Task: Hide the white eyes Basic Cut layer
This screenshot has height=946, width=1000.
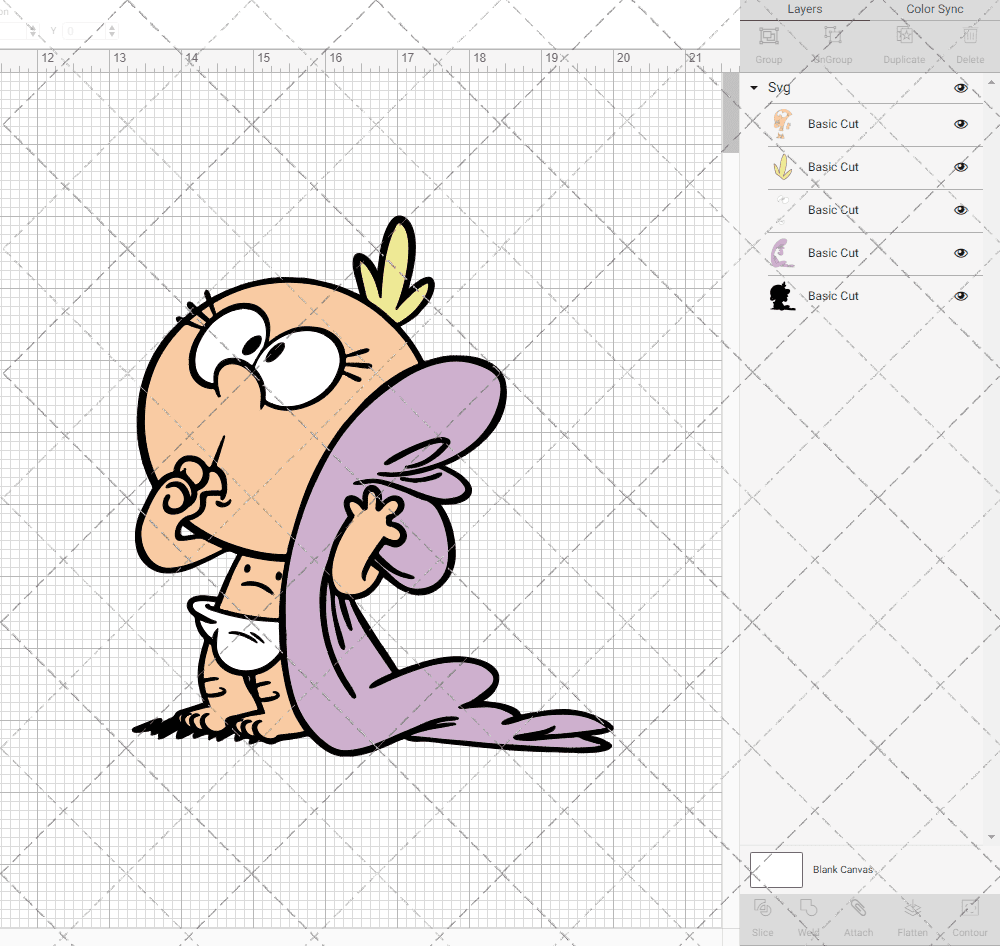Action: (x=960, y=210)
